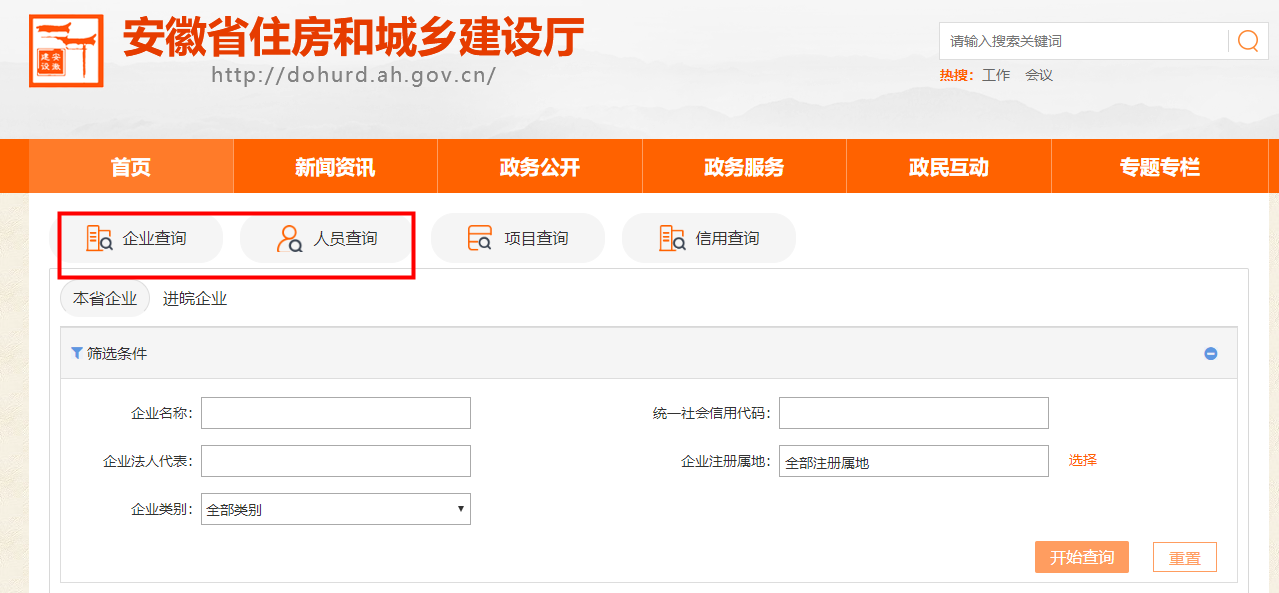Click the 选择 link for registration location

[1083, 460]
